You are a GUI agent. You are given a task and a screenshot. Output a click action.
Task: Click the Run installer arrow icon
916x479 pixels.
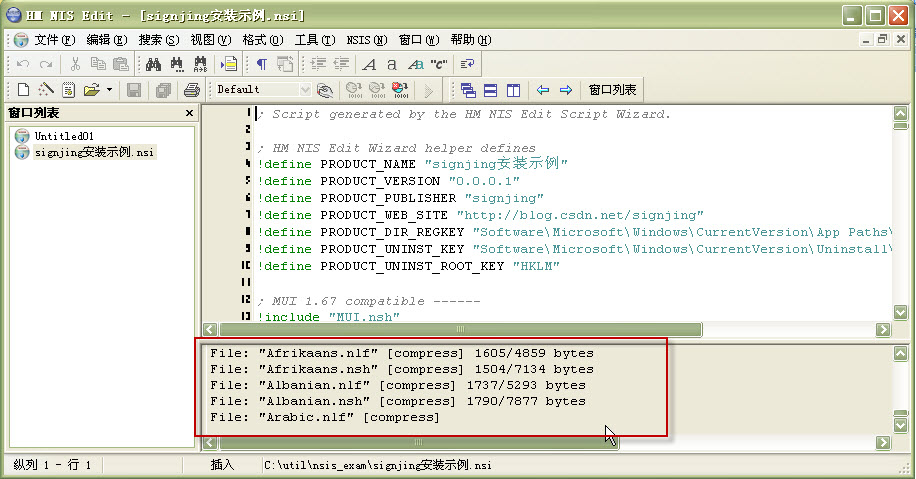point(429,90)
